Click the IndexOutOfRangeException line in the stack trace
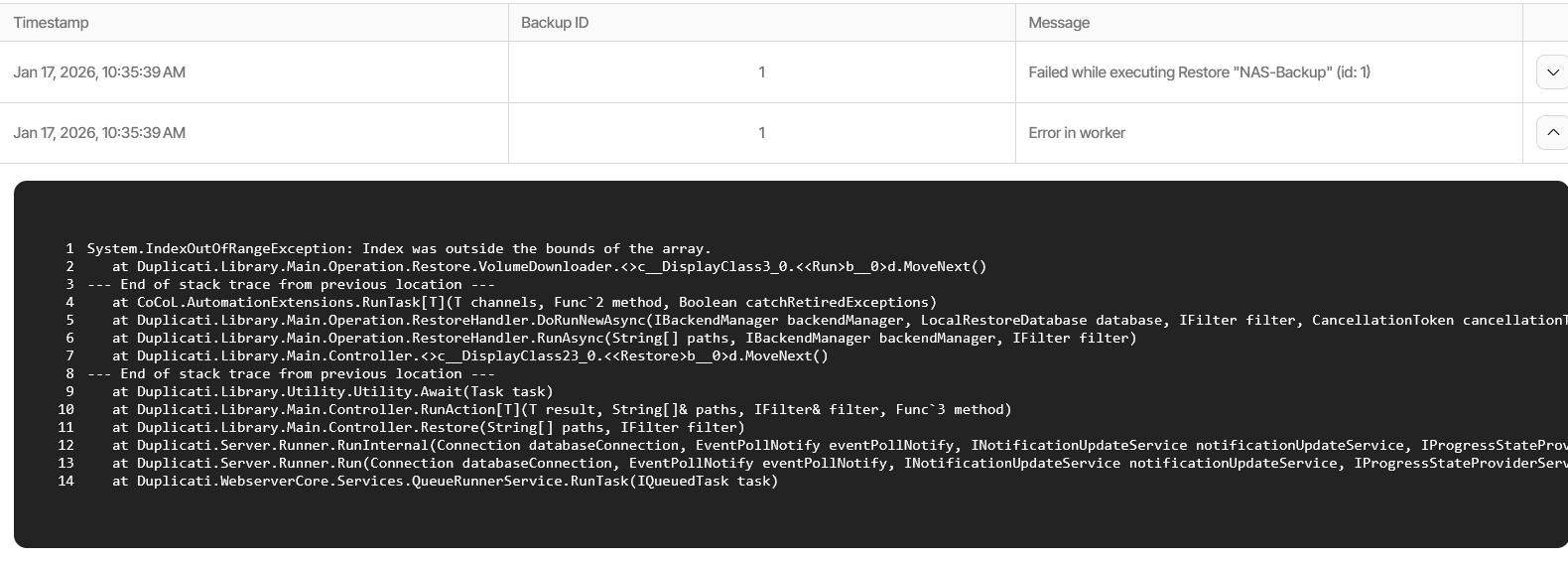This screenshot has width=1568, height=563. point(399,249)
